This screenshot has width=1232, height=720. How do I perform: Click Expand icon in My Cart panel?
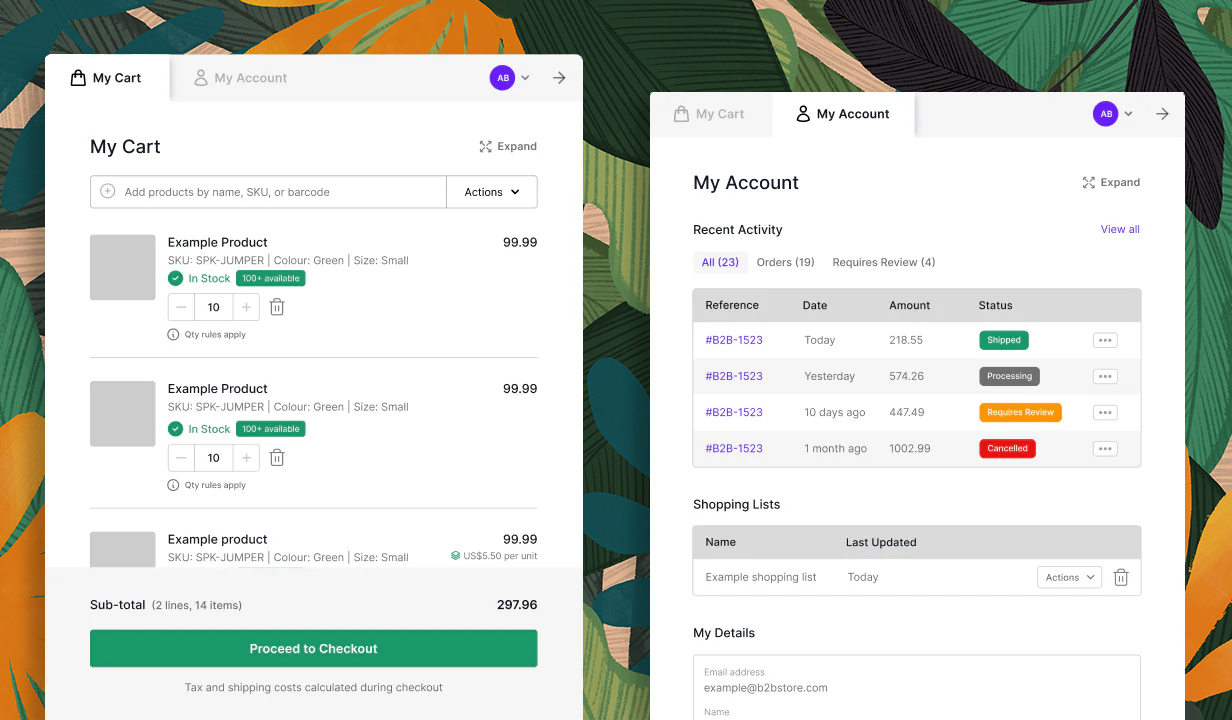486,147
